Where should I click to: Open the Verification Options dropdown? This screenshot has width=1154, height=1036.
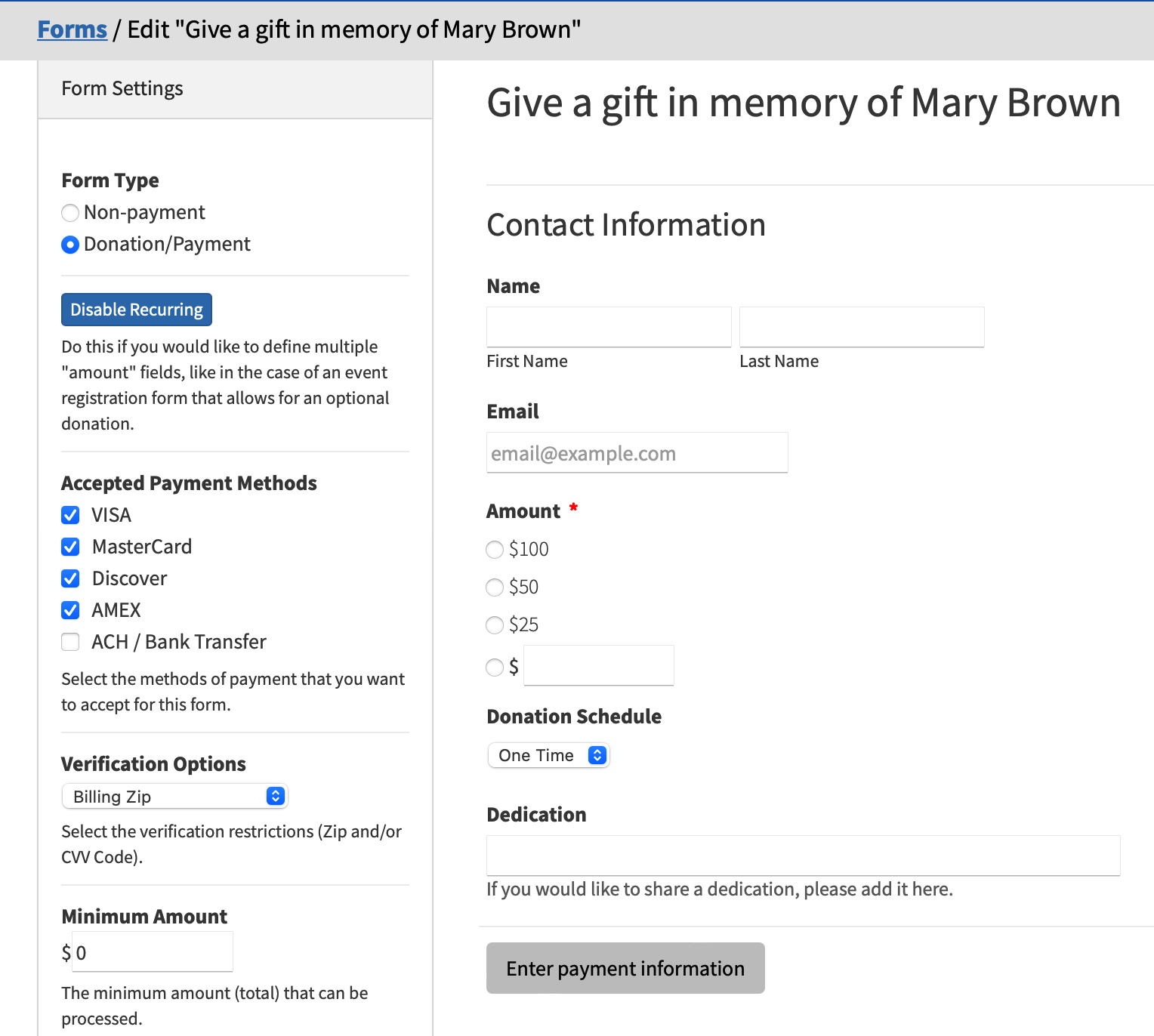pos(174,796)
